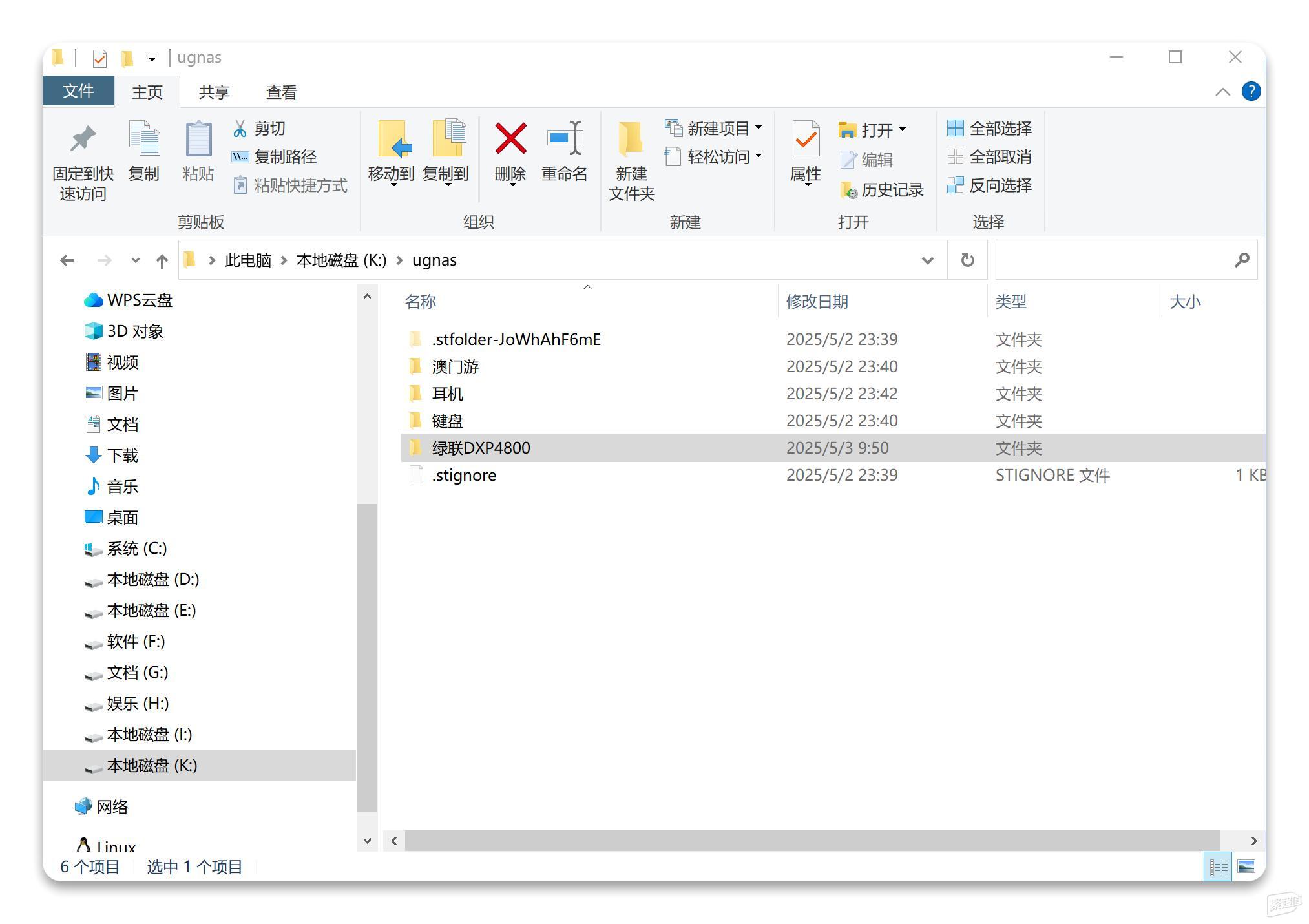Open 网络 in navigation pane
The width and height of the screenshot is (1309, 924).
101,807
